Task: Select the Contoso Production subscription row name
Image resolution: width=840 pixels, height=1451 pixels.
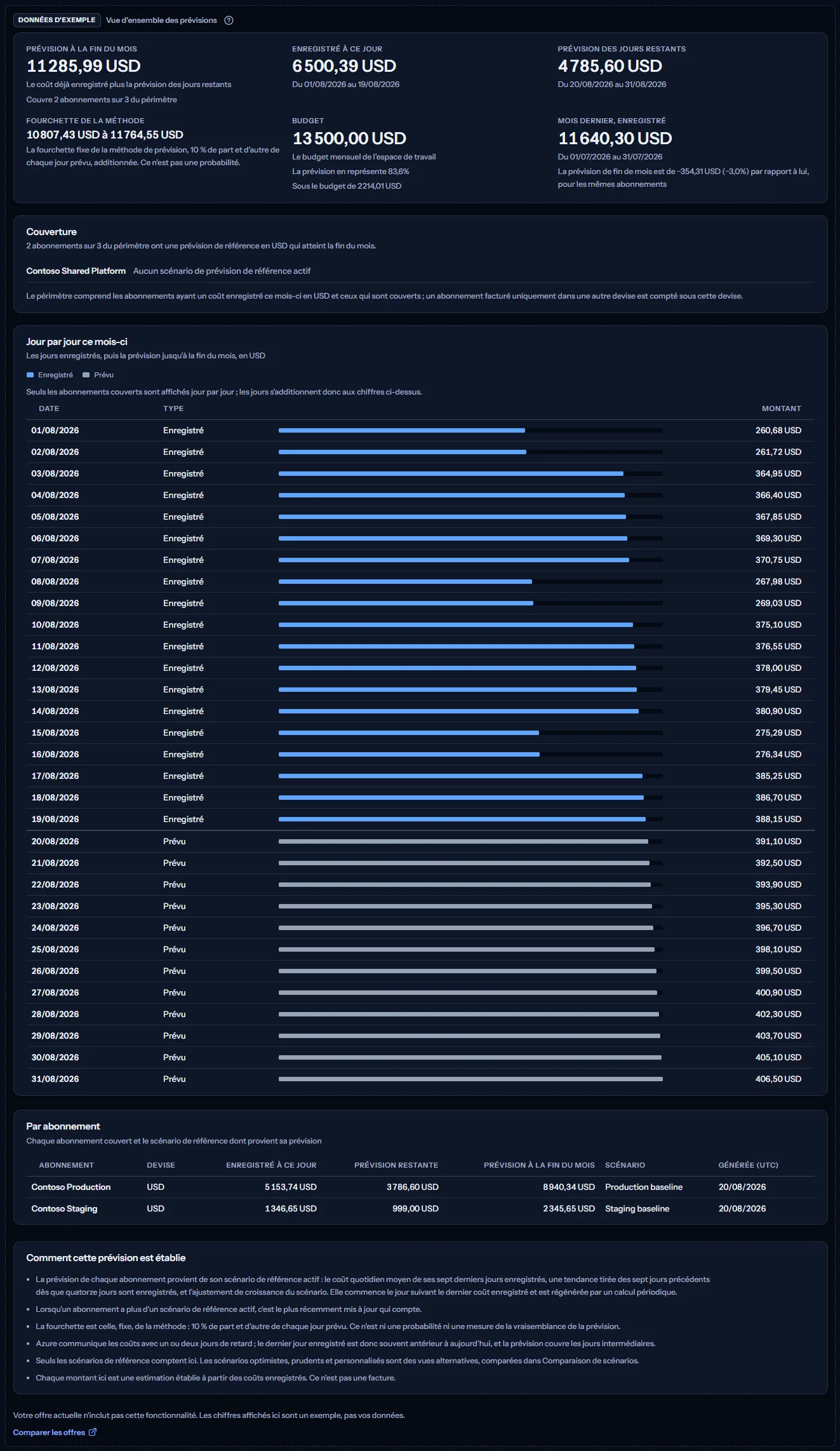Action: pos(71,1187)
